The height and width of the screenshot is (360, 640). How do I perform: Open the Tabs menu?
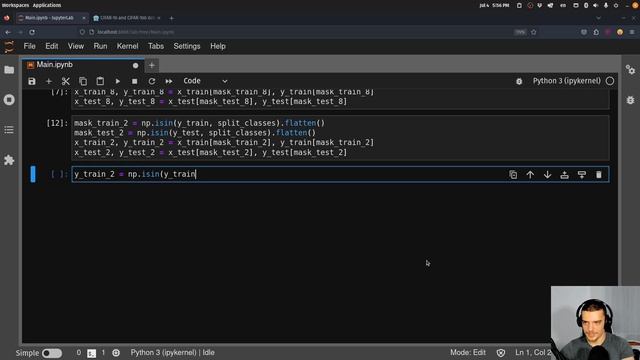coord(156,46)
